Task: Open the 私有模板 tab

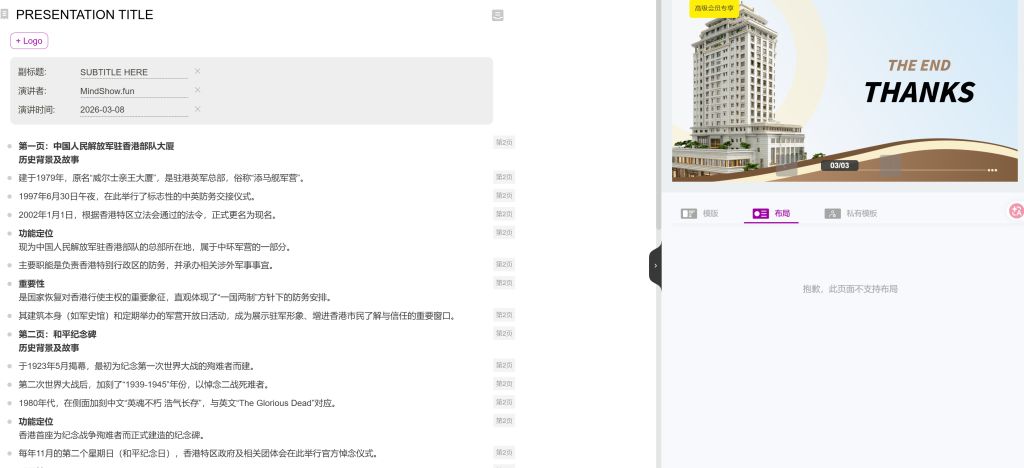Action: tap(850, 213)
